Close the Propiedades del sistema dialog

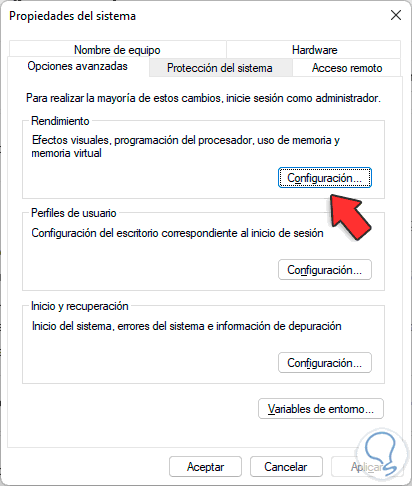click(396, 15)
